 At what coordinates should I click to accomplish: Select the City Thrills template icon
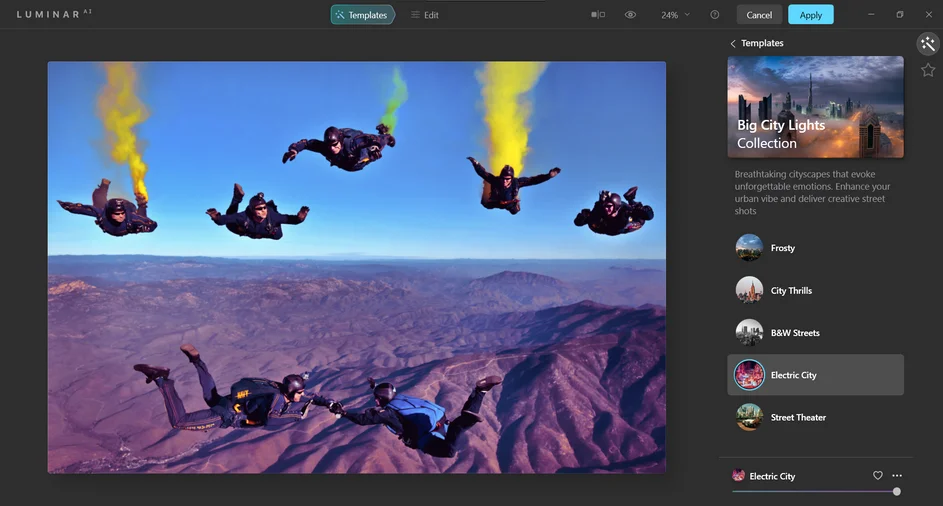click(749, 290)
